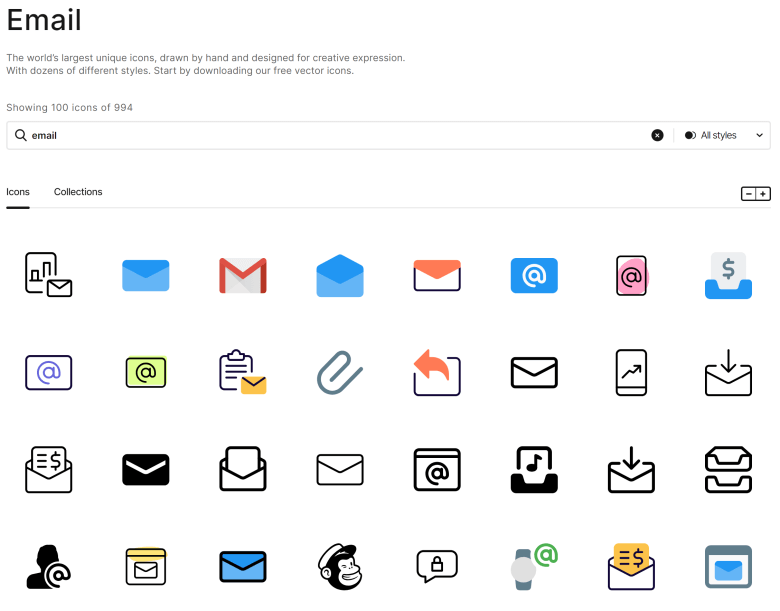Choose the paperclip attachment icon
The width and height of the screenshot is (780, 611).
tap(340, 372)
